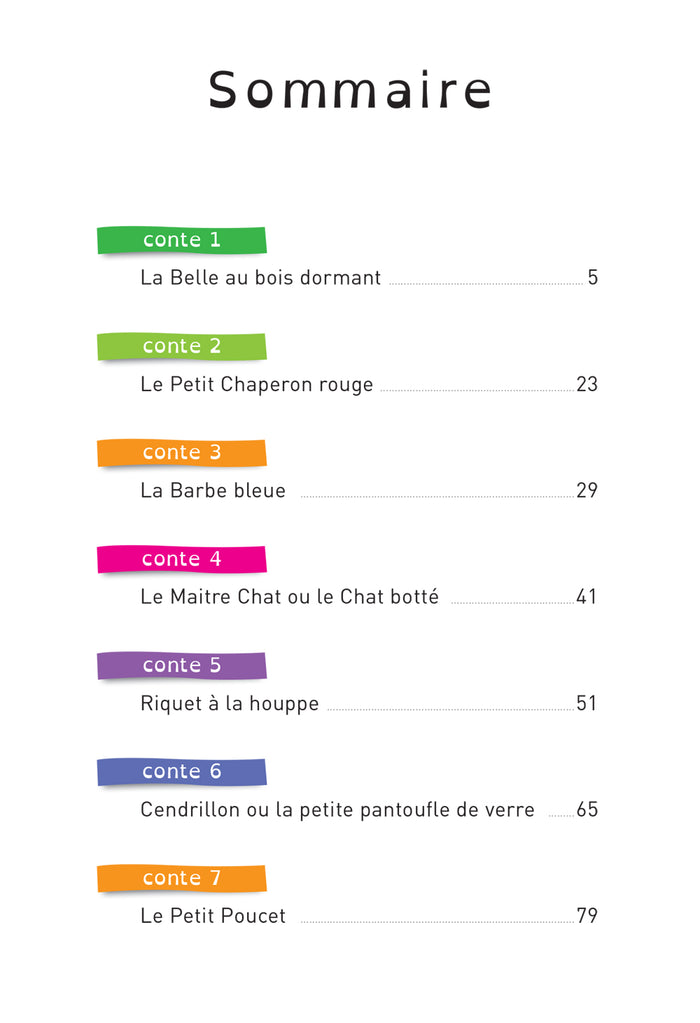Click the pink conte 4 label
Image resolution: width=700 pixels, height=1023 pixels.
click(x=181, y=559)
